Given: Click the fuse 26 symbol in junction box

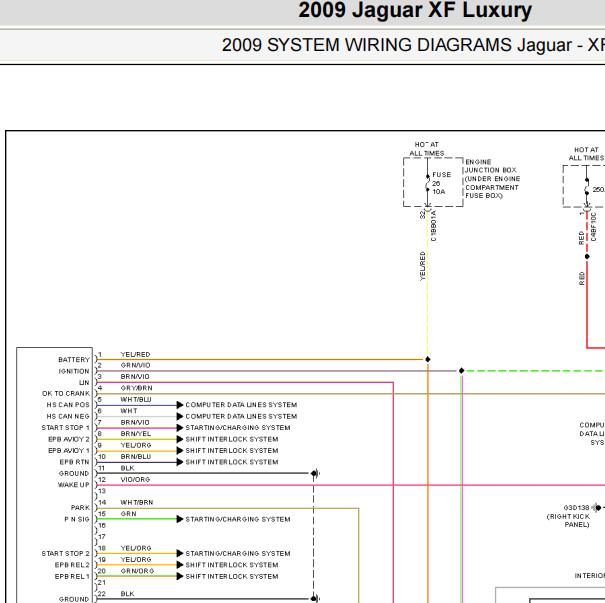Looking at the screenshot, I should pyautogui.click(x=428, y=183).
